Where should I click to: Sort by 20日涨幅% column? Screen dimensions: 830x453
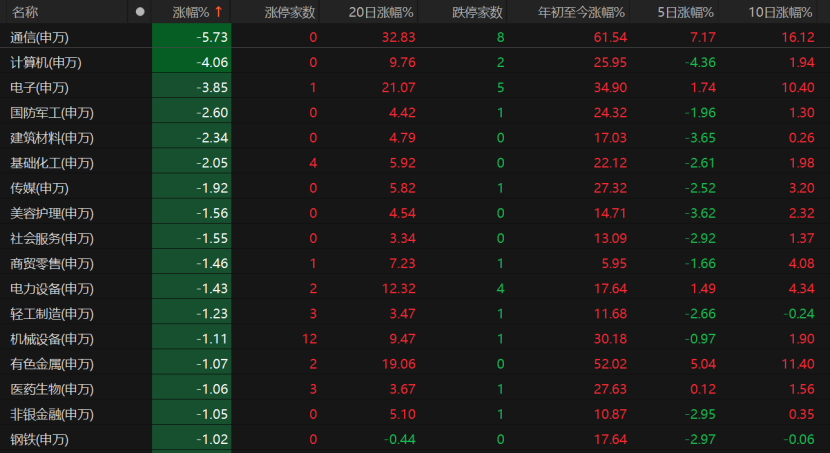tap(381, 12)
